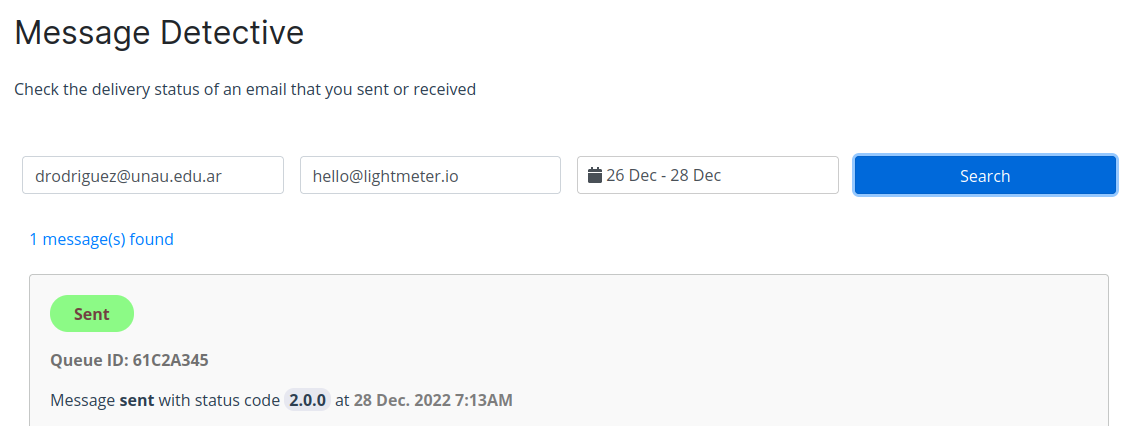Click the bold word "sent" in status line
This screenshot has height=426, width=1134.
[x=137, y=401]
